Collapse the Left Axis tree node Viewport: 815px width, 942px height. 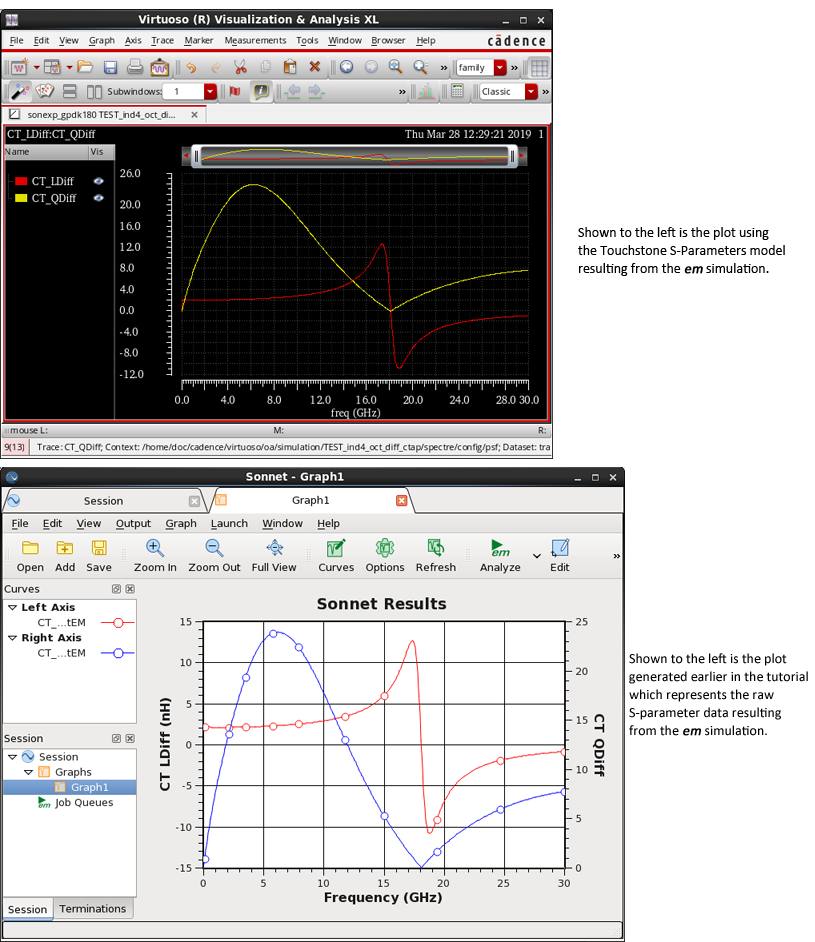coord(12,607)
